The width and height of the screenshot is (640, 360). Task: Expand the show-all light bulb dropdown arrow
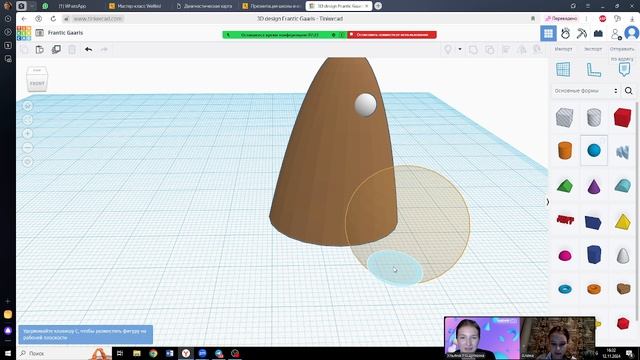pos(460,49)
